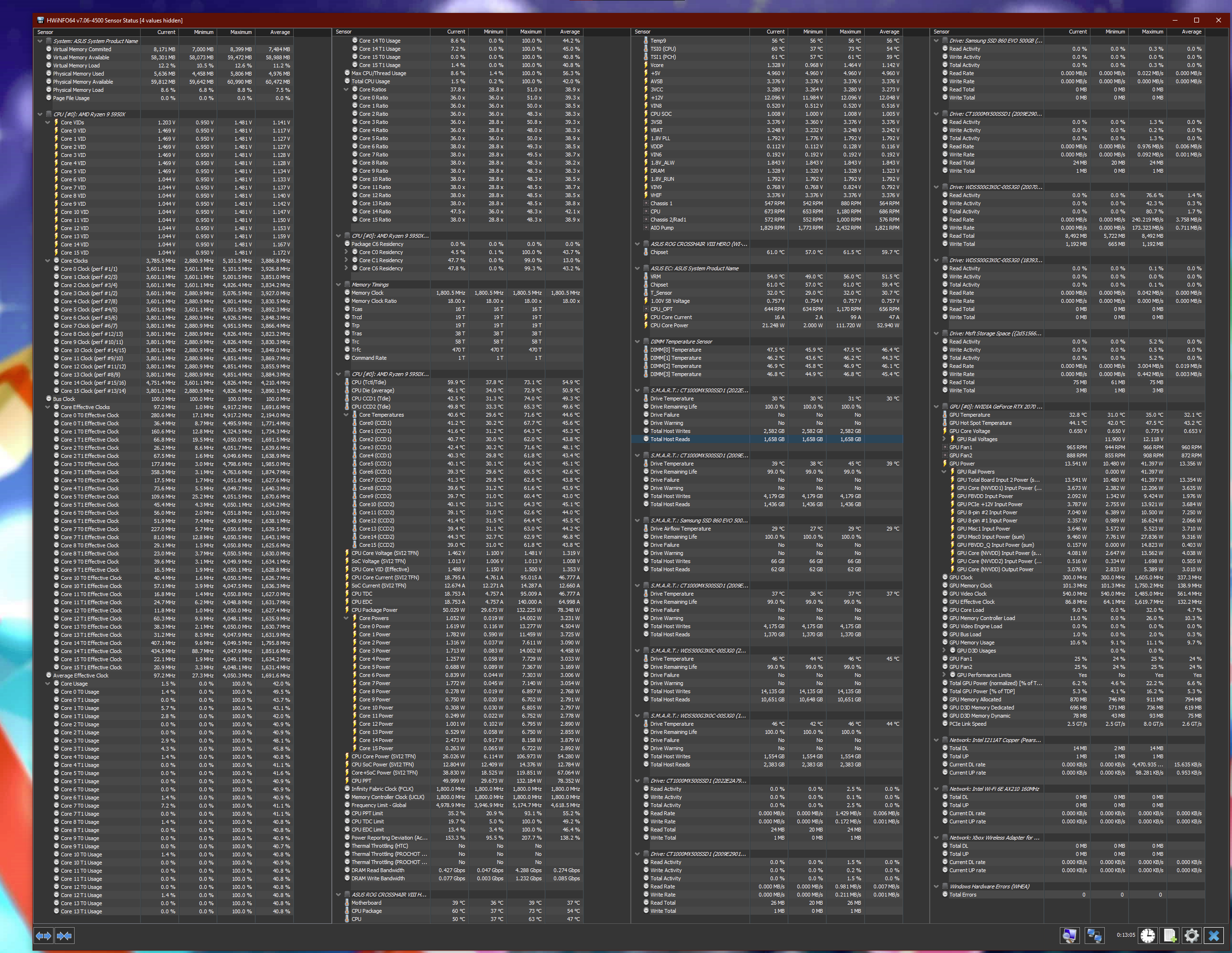Expand Core C0 Residency entry
Screen dimensions: 1232x953
point(346,252)
